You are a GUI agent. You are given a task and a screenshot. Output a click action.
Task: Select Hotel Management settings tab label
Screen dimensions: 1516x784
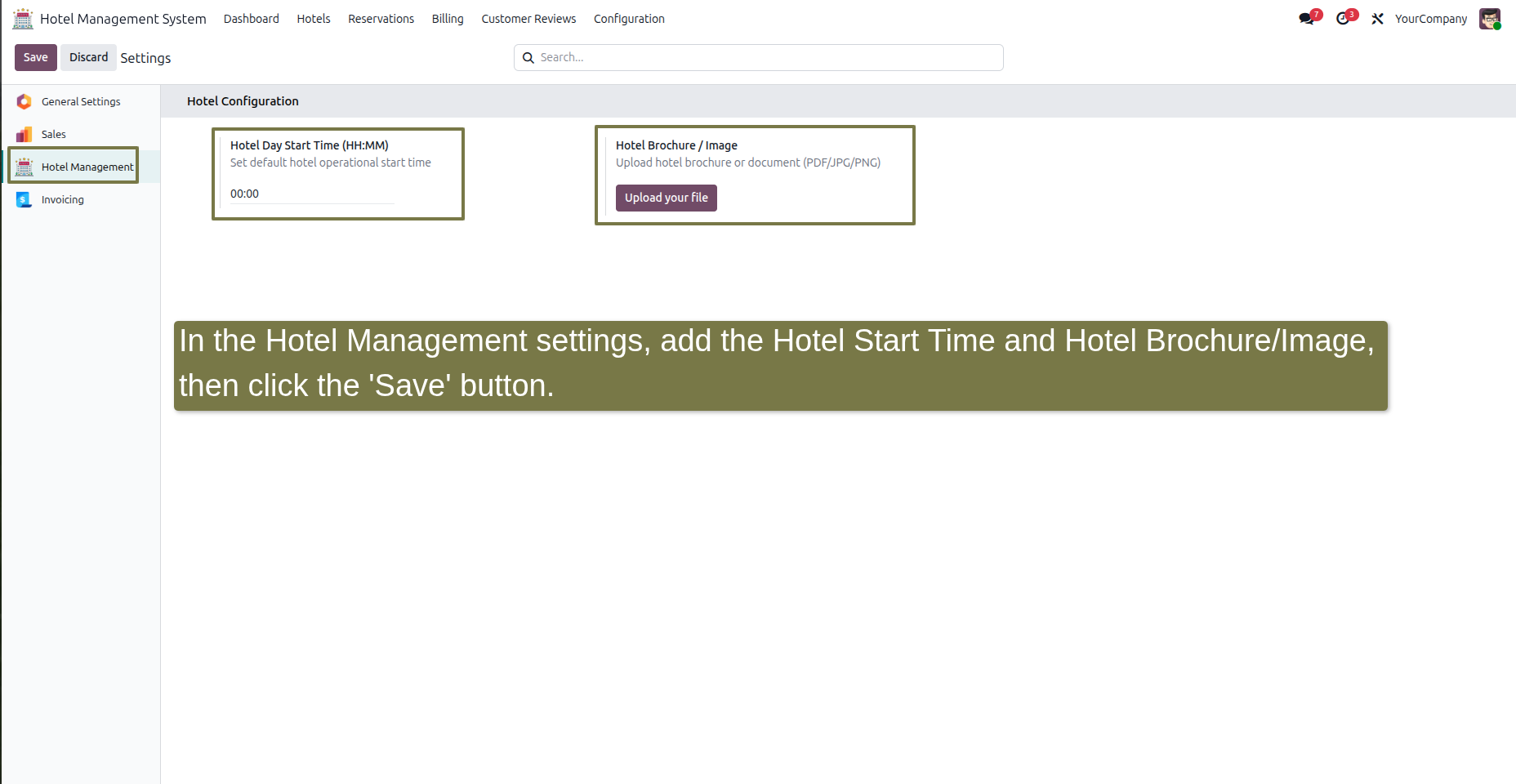pos(87,167)
